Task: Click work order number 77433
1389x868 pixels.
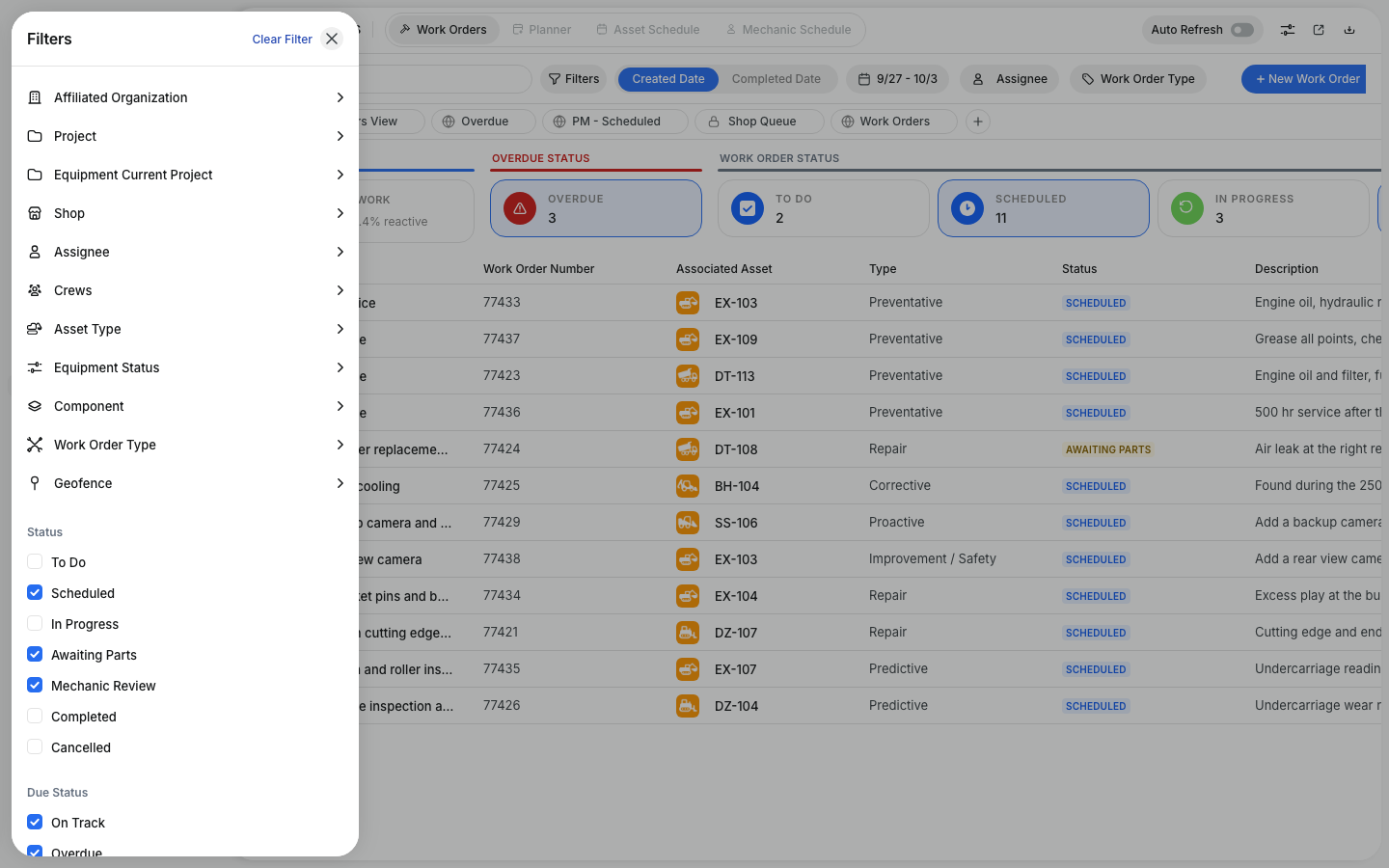Action: point(502,302)
